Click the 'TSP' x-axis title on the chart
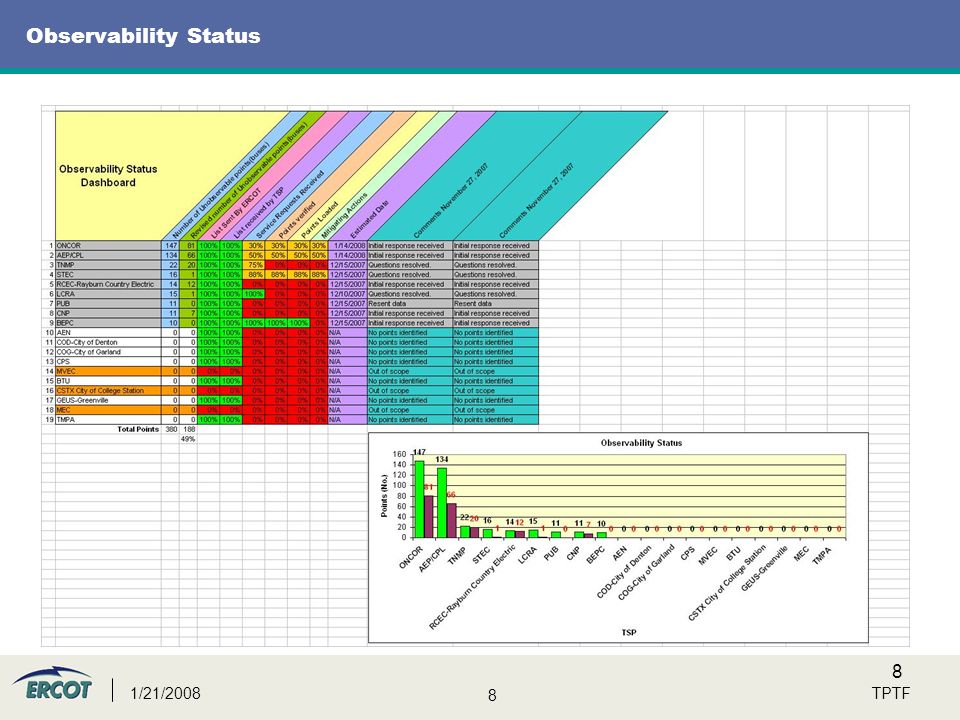The width and height of the screenshot is (960, 720). click(x=629, y=632)
